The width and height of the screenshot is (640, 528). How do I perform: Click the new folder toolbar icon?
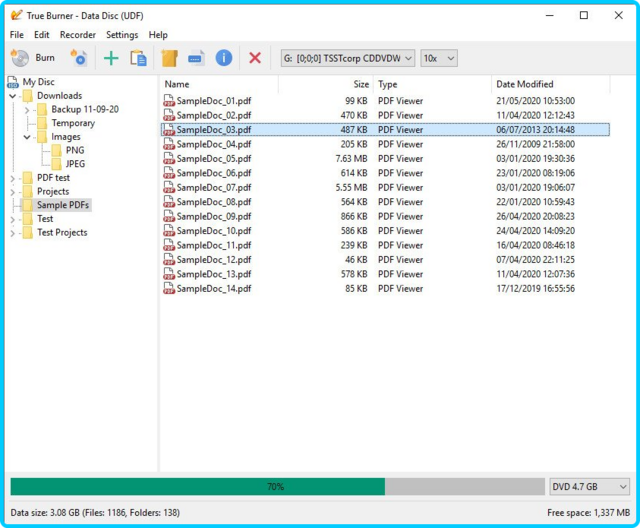(x=169, y=58)
